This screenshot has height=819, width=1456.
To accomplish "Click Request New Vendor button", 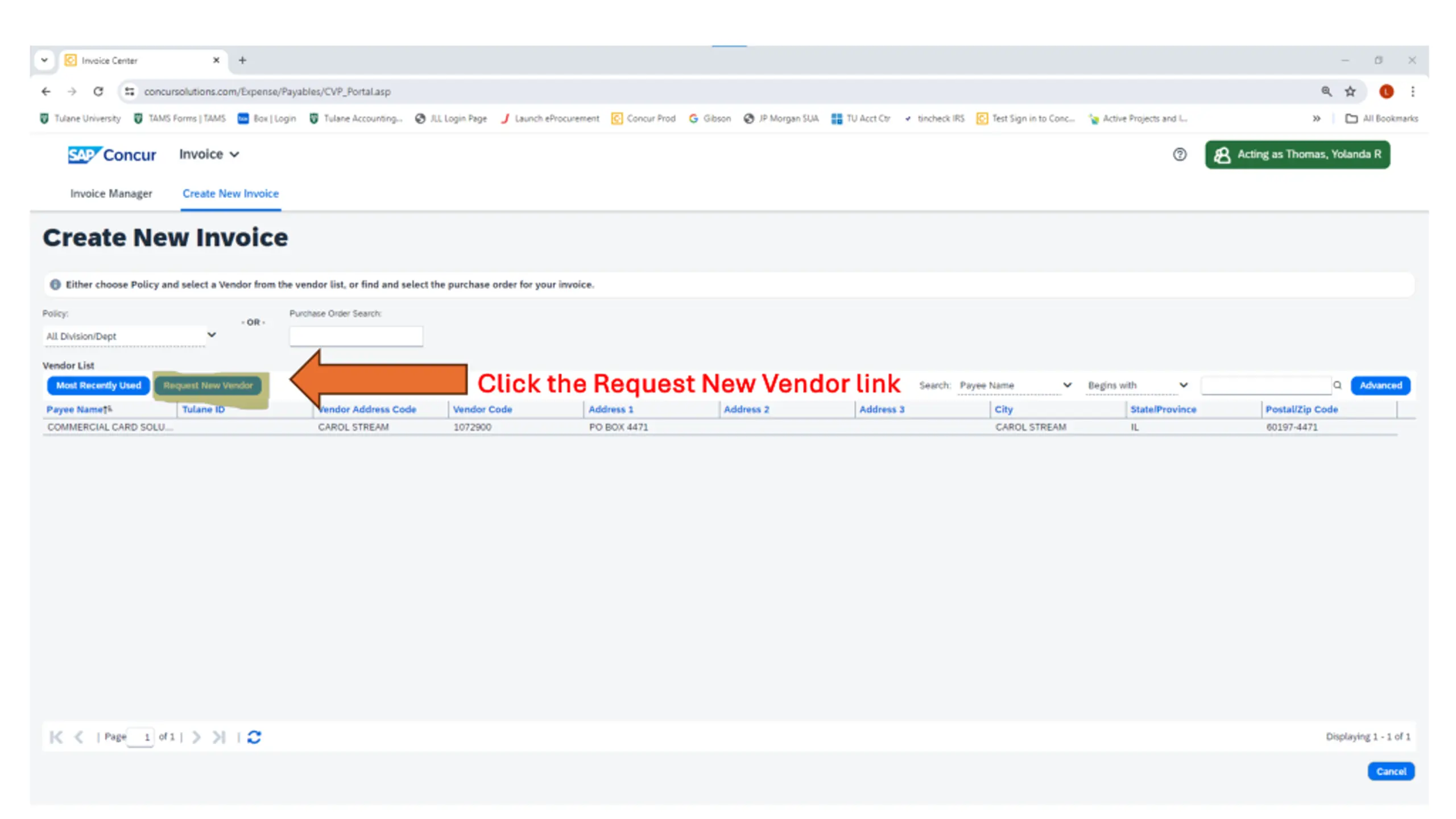I will click(x=208, y=386).
